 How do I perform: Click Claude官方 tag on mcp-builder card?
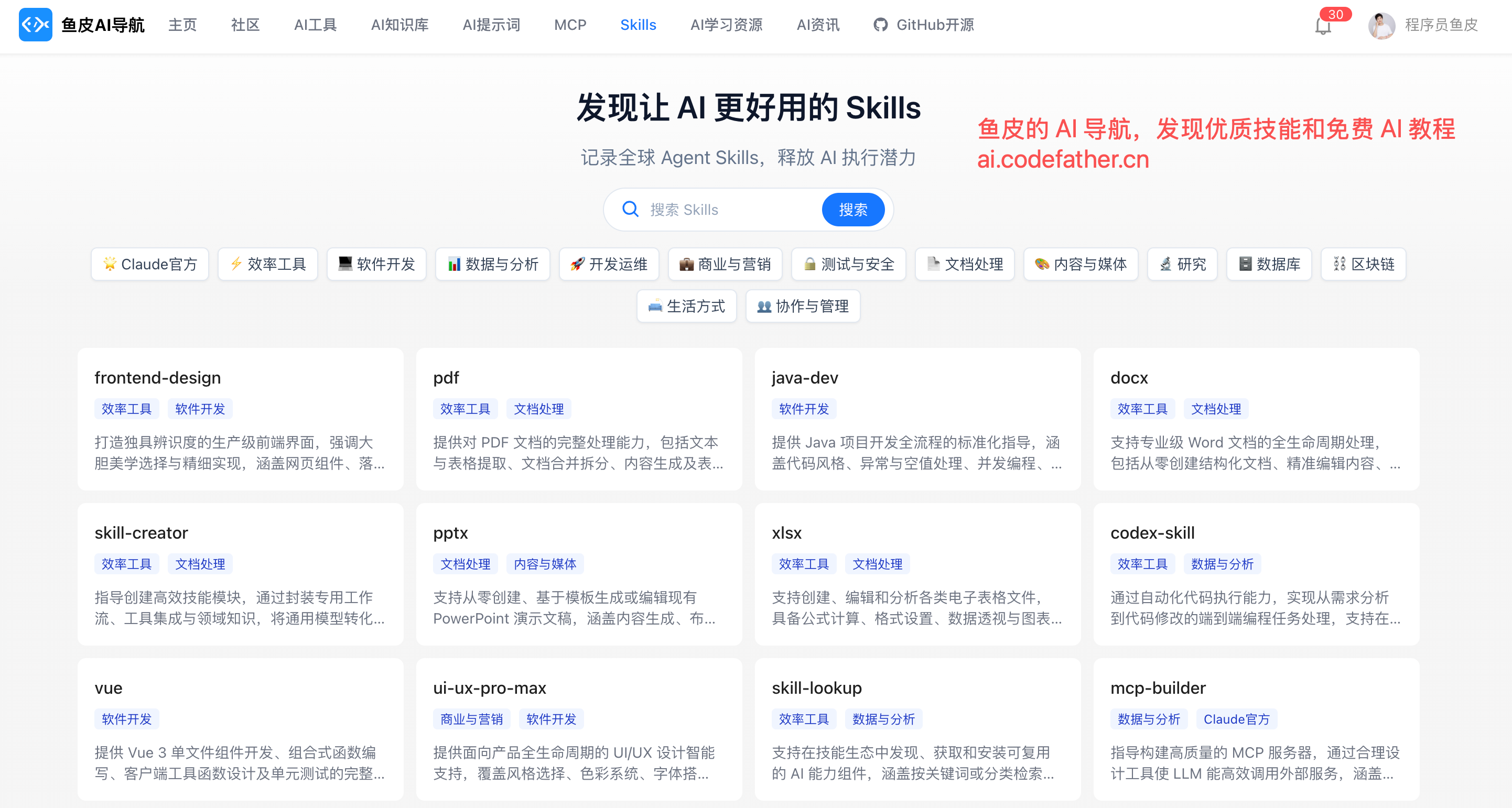[x=1236, y=719]
